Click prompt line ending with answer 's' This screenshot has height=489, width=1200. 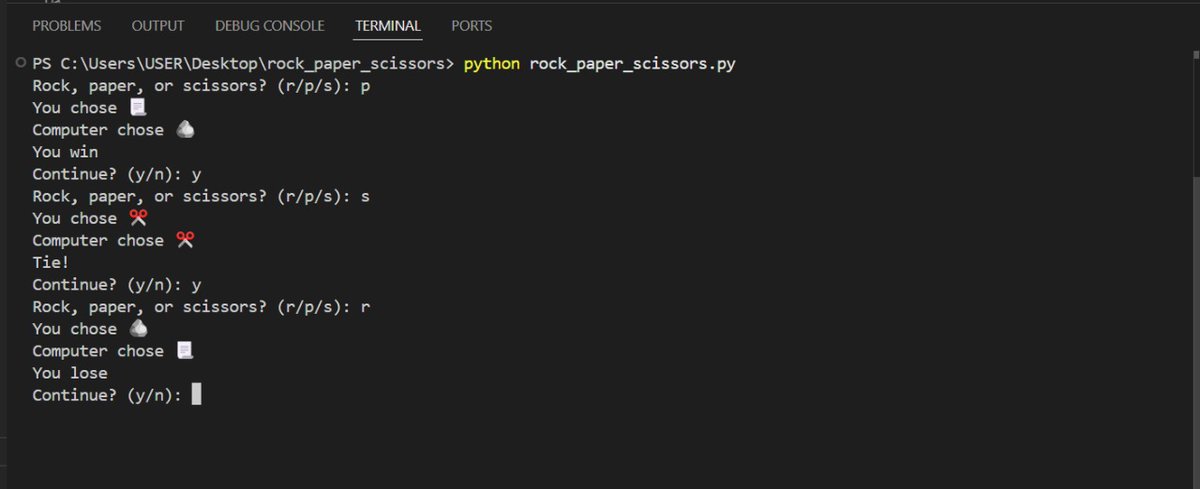(202, 196)
